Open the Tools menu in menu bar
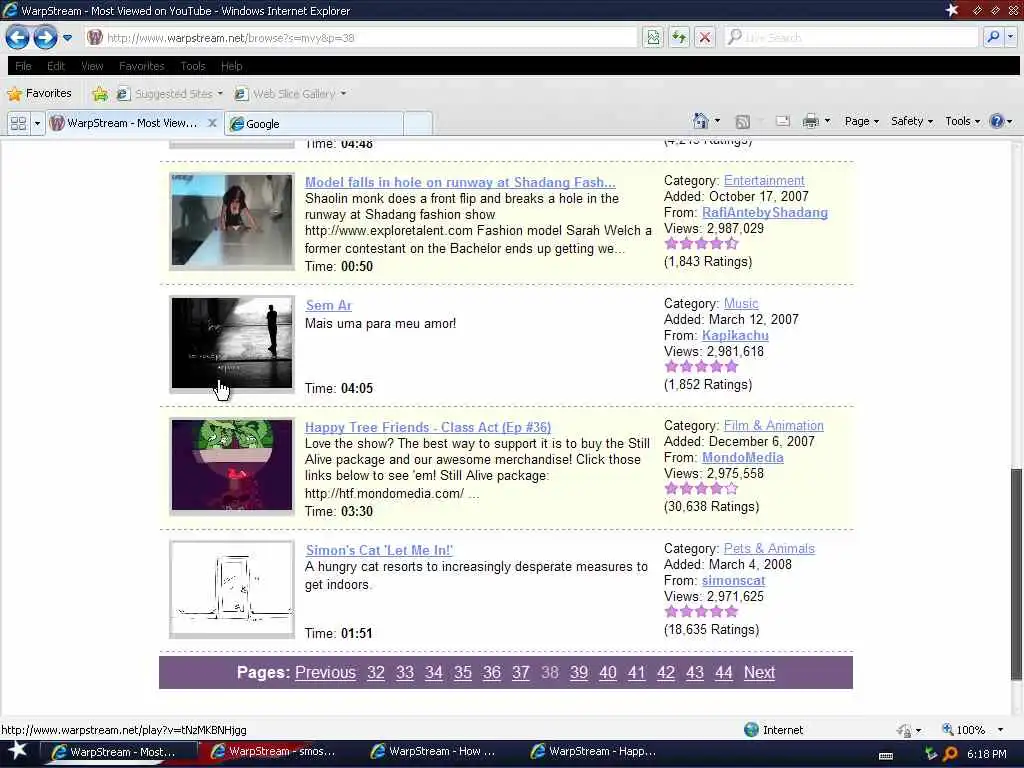 tap(193, 66)
